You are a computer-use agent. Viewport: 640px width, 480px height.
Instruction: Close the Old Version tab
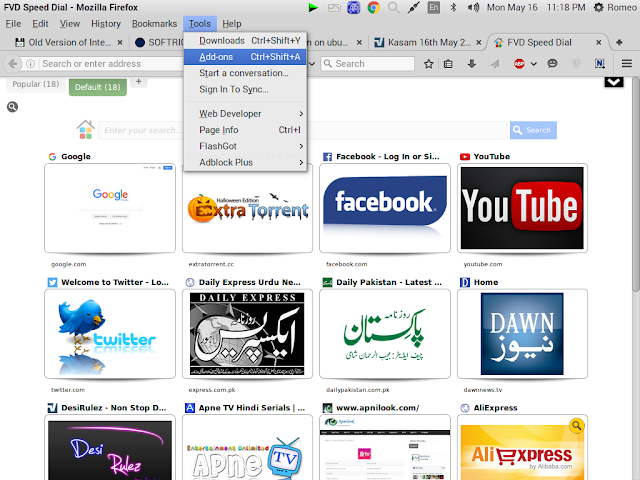tap(120, 42)
